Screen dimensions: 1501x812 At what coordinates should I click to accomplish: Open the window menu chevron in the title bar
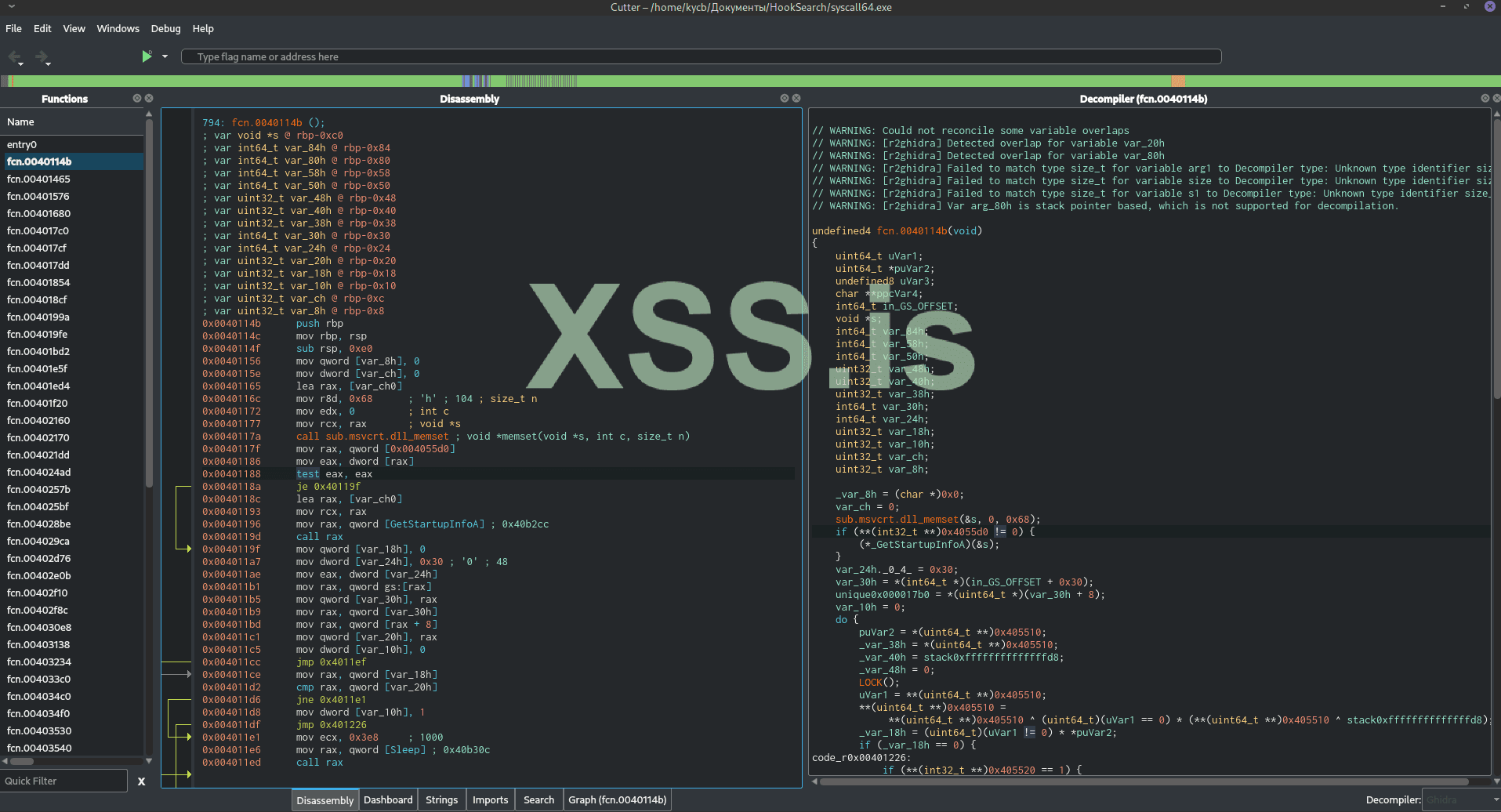click(x=11, y=6)
